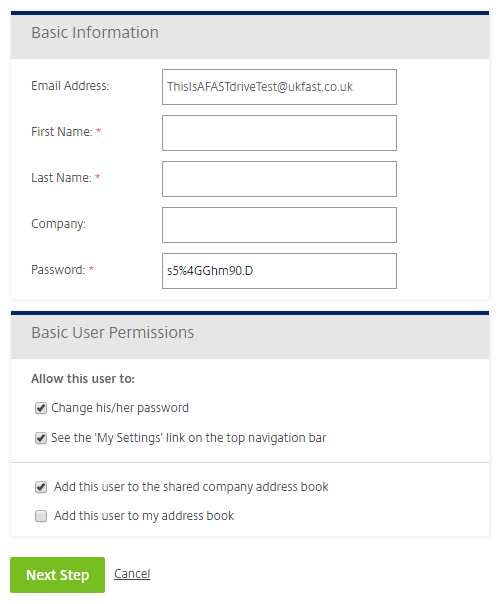Click the 'Password:' label text
Image resolution: width=501 pixels, height=604 pixels.
(58, 270)
